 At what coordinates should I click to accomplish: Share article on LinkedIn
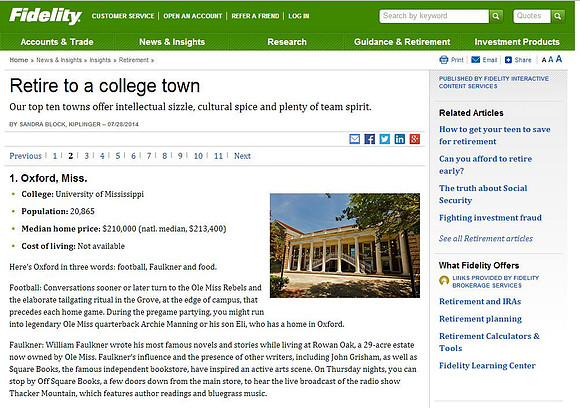[x=399, y=139]
